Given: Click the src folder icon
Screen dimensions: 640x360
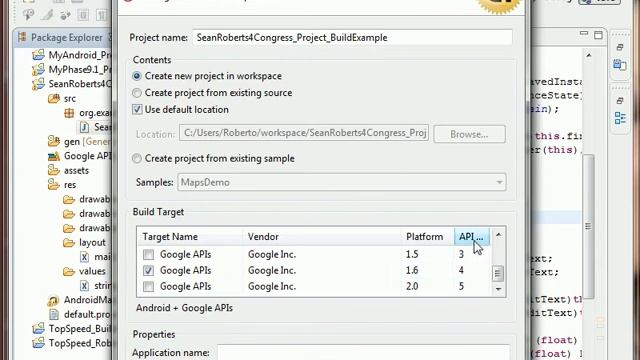Looking at the screenshot, I should [53, 98].
